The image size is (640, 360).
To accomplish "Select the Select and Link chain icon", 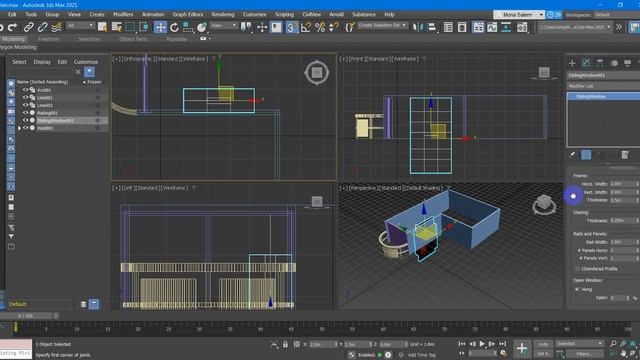I will [29, 27].
